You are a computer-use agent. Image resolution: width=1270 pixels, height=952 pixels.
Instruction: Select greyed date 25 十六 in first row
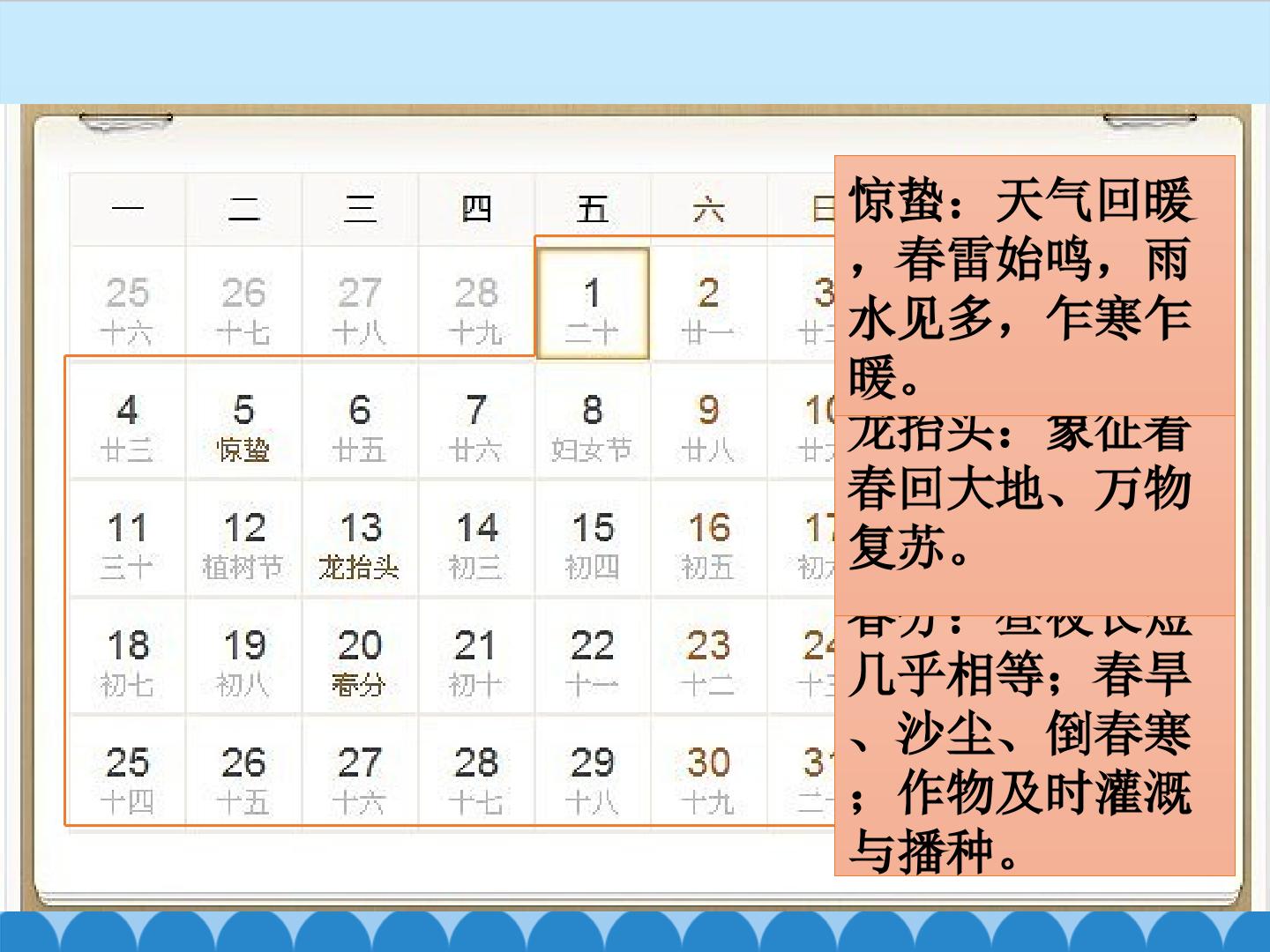[127, 303]
